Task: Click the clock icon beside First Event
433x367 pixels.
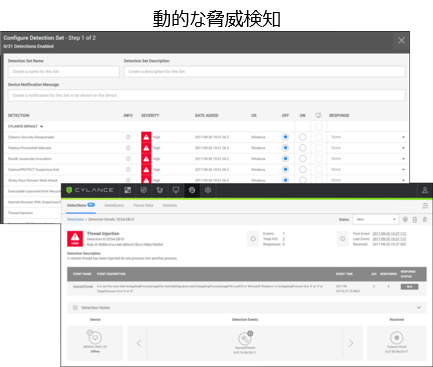Action: [343, 239]
